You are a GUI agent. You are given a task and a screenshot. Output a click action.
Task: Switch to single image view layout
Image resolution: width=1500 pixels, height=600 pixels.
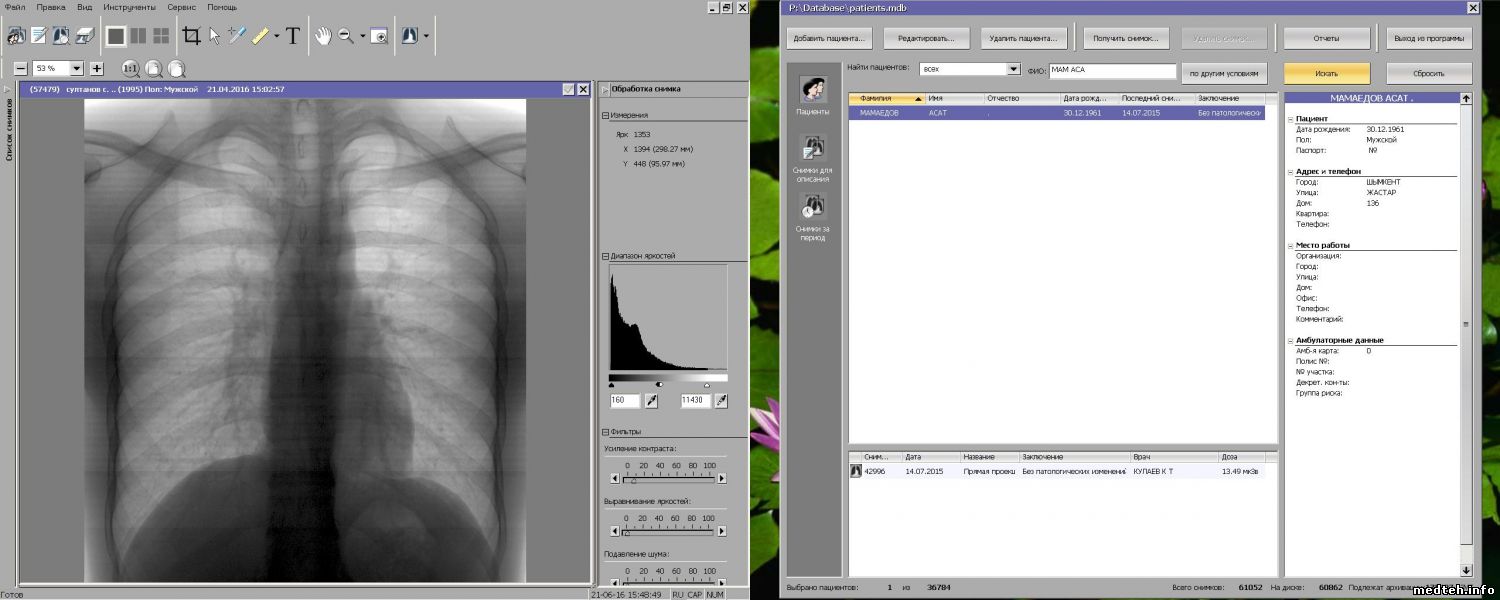coord(116,36)
